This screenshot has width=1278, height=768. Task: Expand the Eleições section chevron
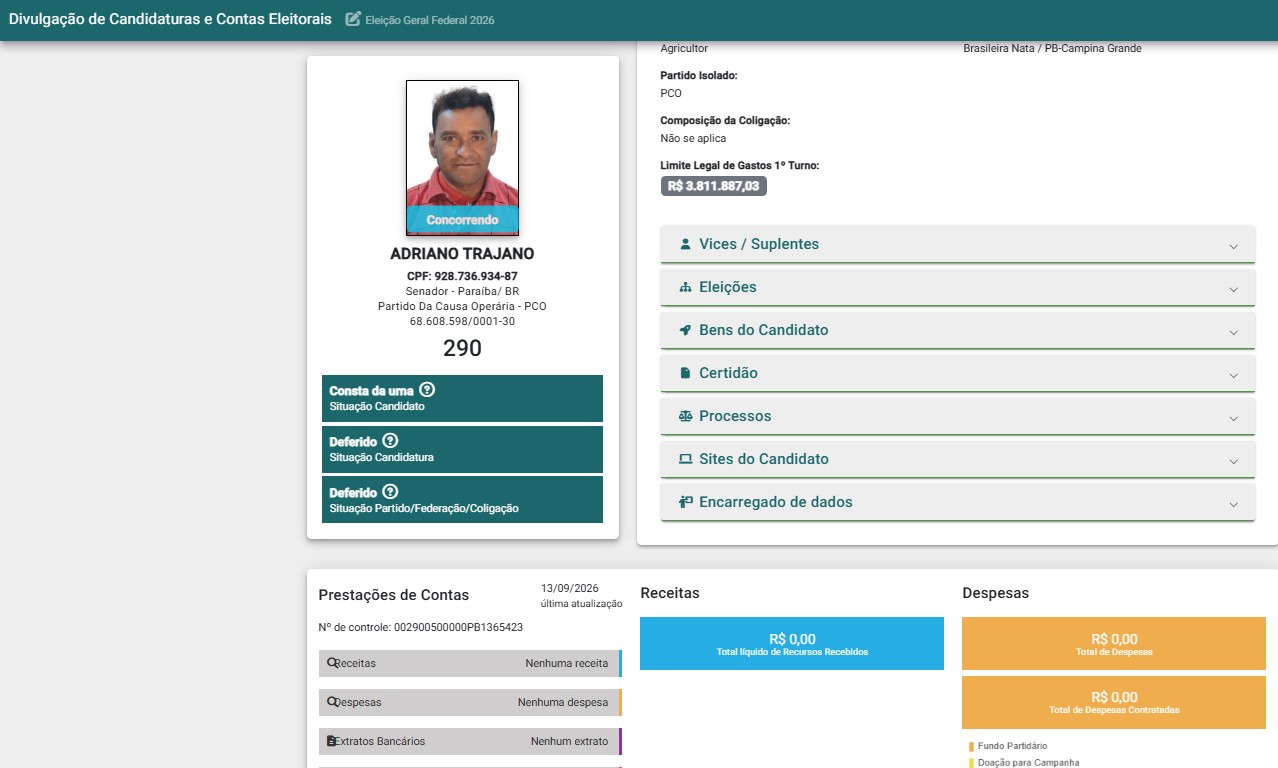pos(1233,289)
